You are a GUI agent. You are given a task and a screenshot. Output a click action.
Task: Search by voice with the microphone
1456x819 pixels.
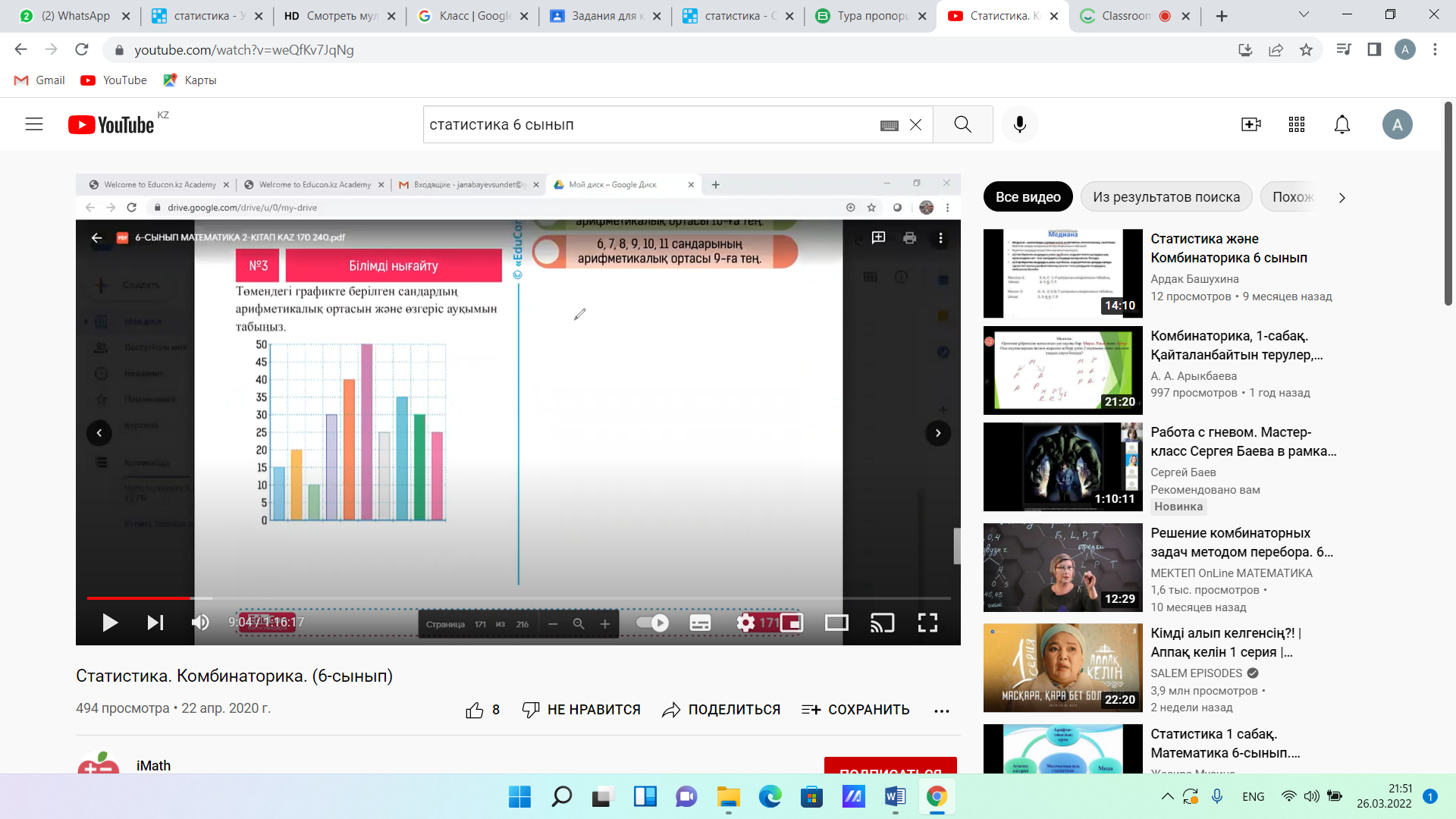coord(1020,124)
